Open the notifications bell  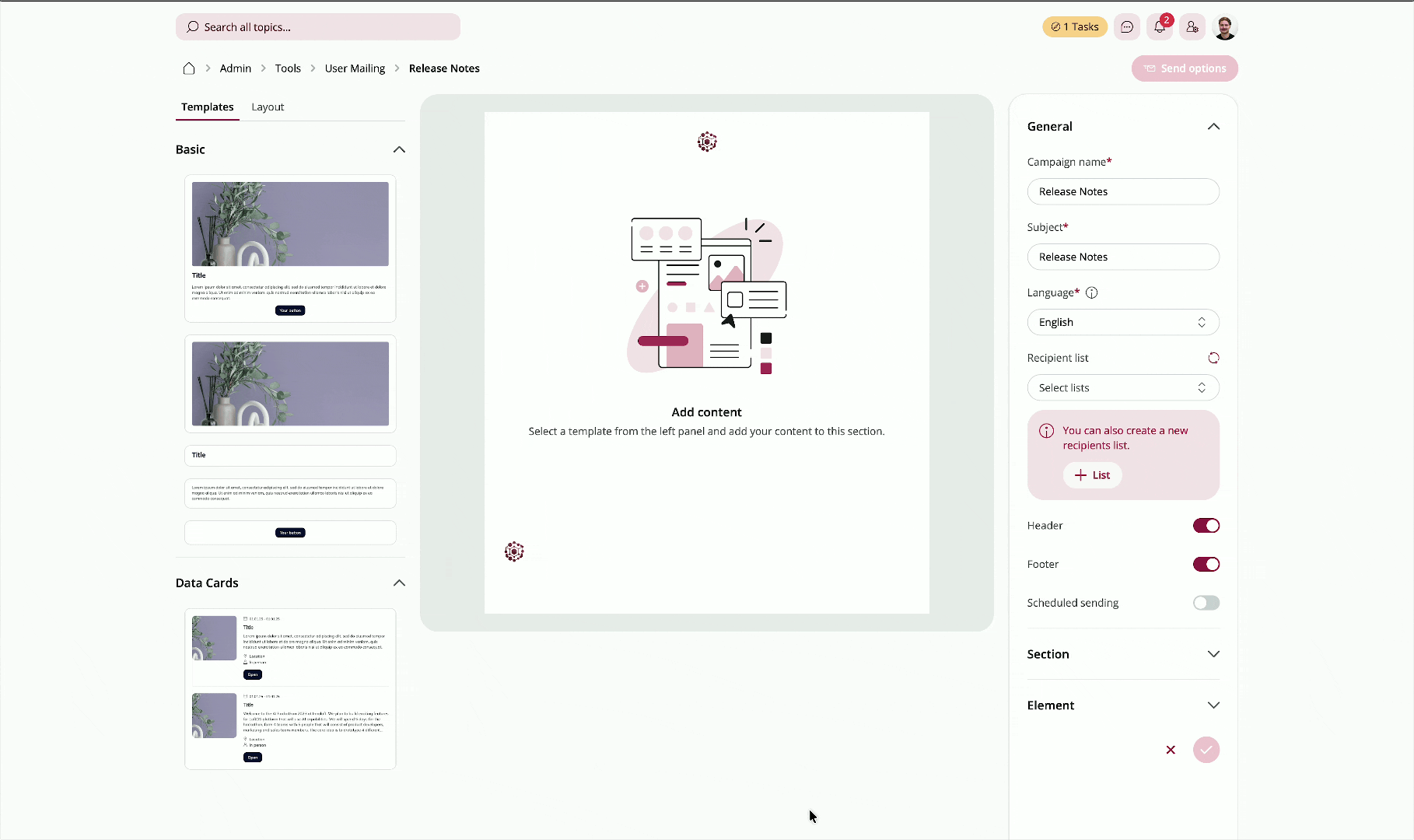tap(1160, 27)
